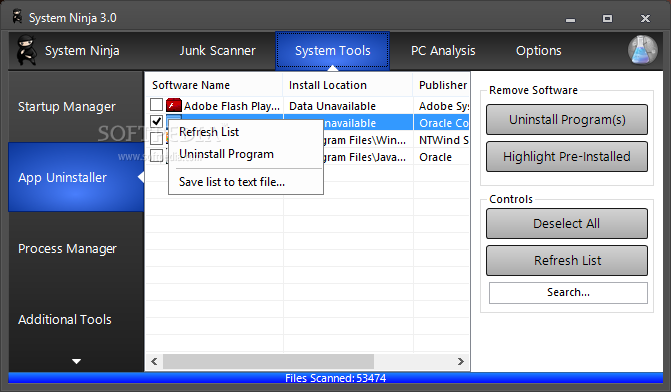Click Data Unavailable in the Adobe row
Screen dimensions: 671x392
click(x=333, y=106)
